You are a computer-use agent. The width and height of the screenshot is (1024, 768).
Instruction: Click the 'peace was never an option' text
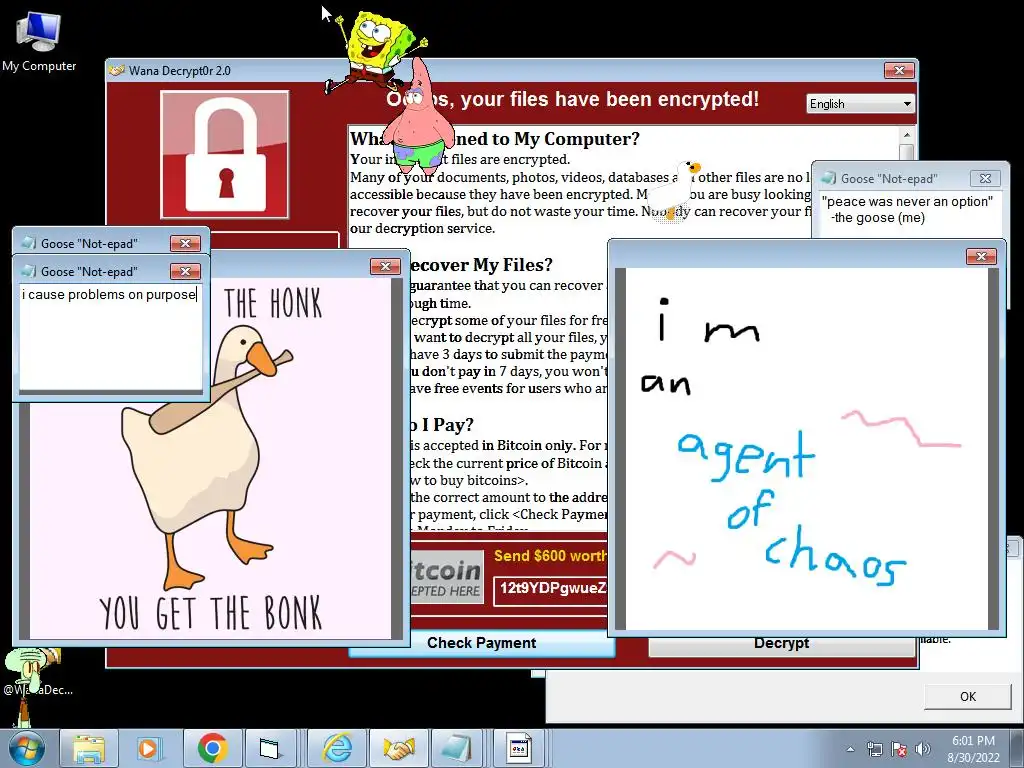tap(907, 202)
